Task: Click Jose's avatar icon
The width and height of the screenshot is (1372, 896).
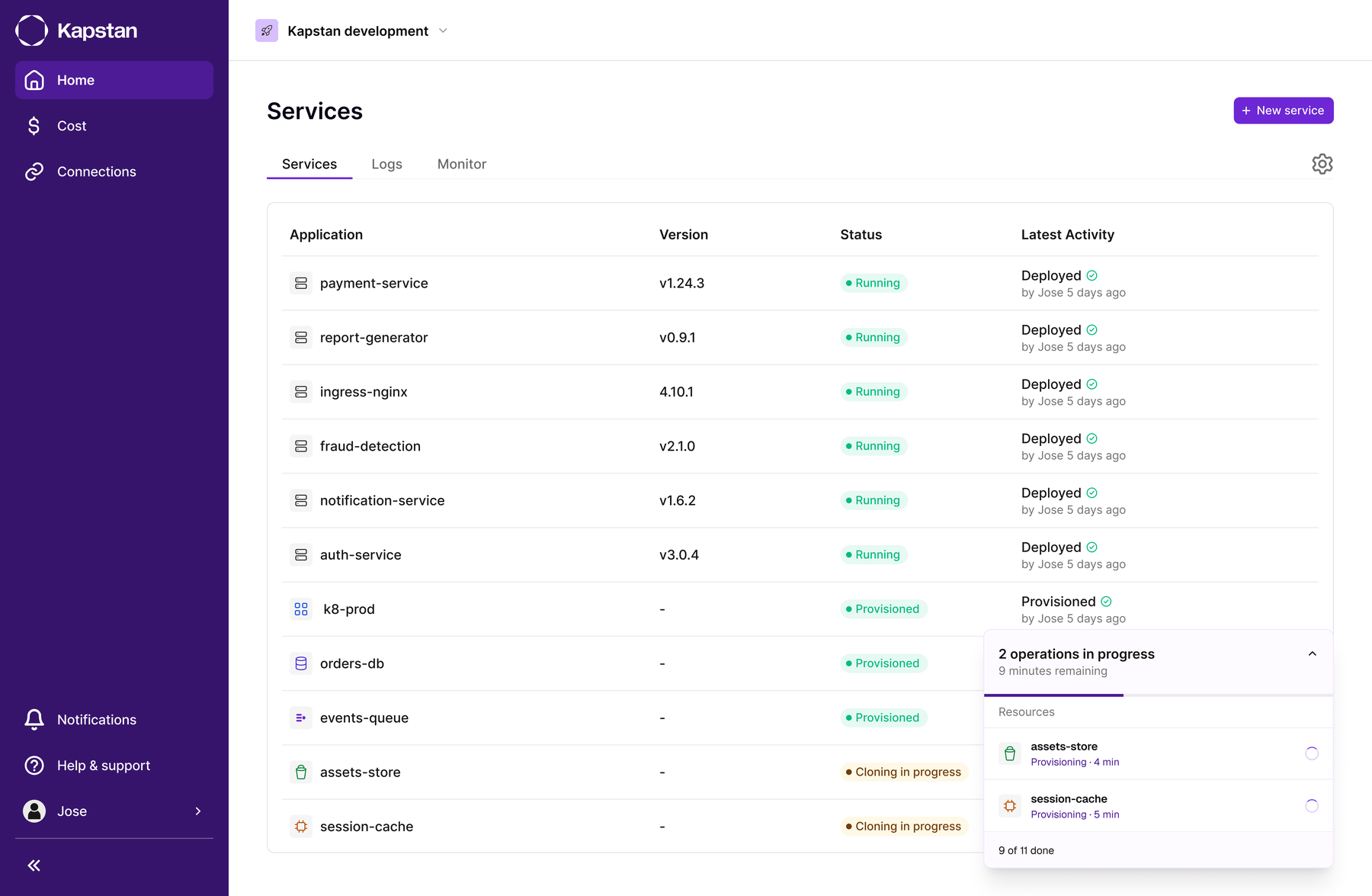Action: [34, 811]
